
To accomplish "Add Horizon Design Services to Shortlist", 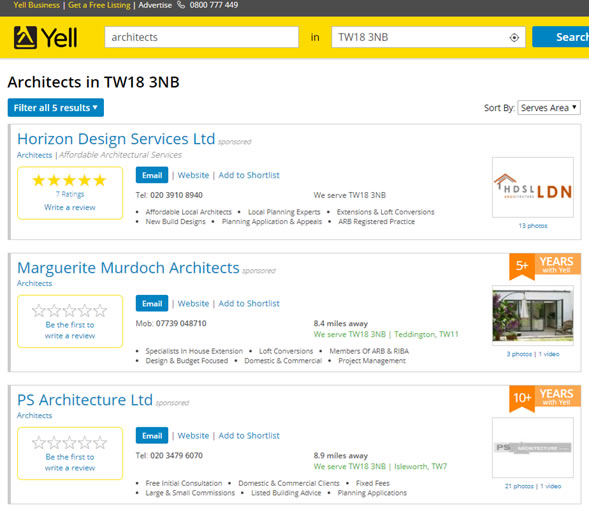I will click(x=249, y=175).
